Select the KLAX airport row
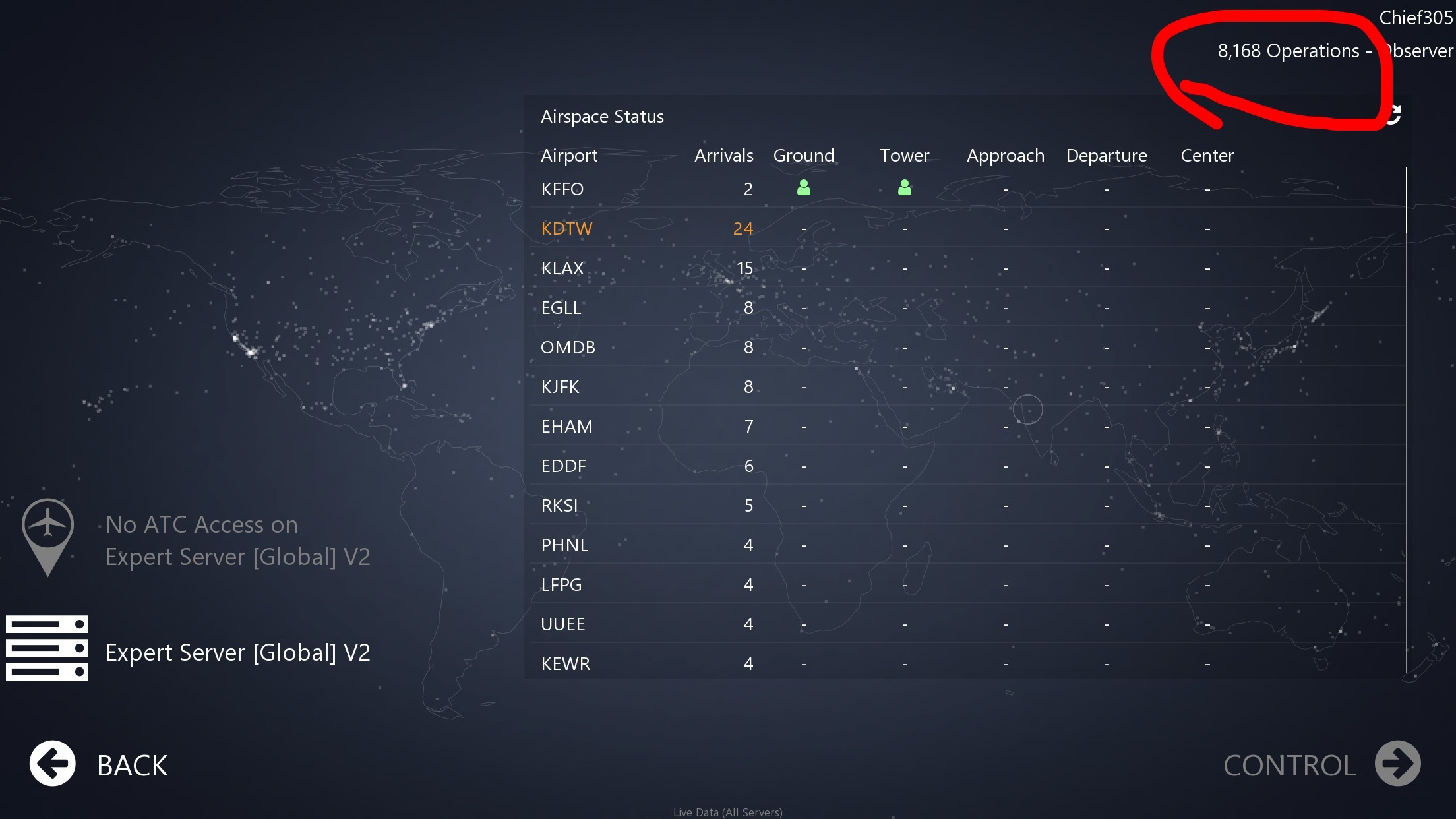The image size is (1456, 819). [x=562, y=268]
